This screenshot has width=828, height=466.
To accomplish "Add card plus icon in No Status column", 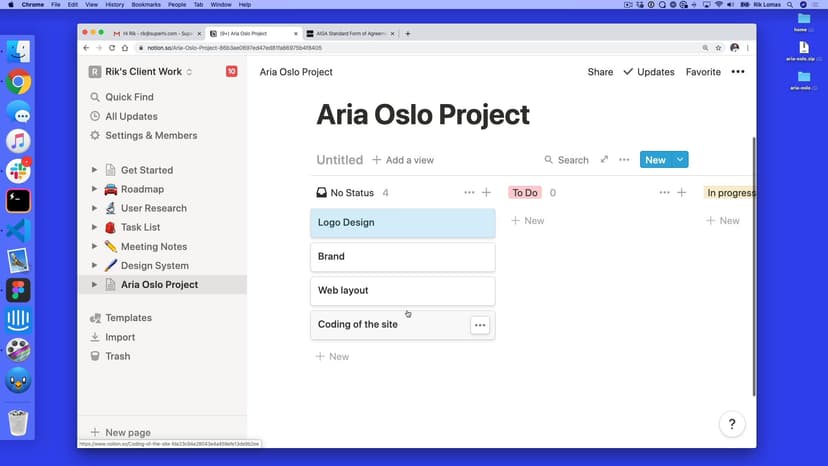I will coord(486,193).
